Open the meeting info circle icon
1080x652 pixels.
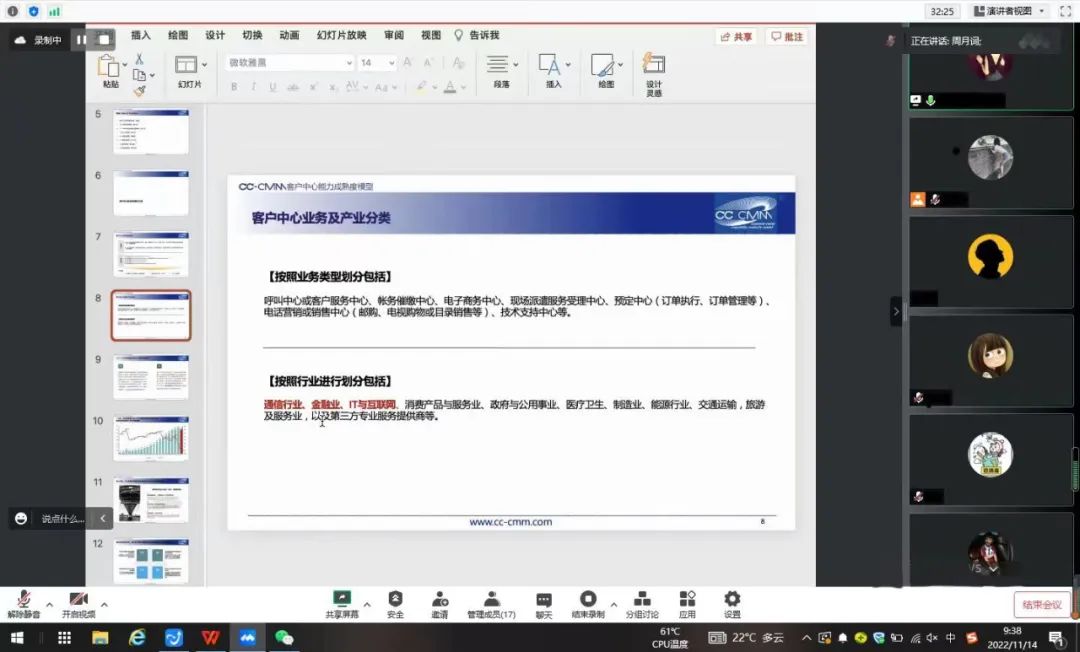pyautogui.click(x=12, y=11)
